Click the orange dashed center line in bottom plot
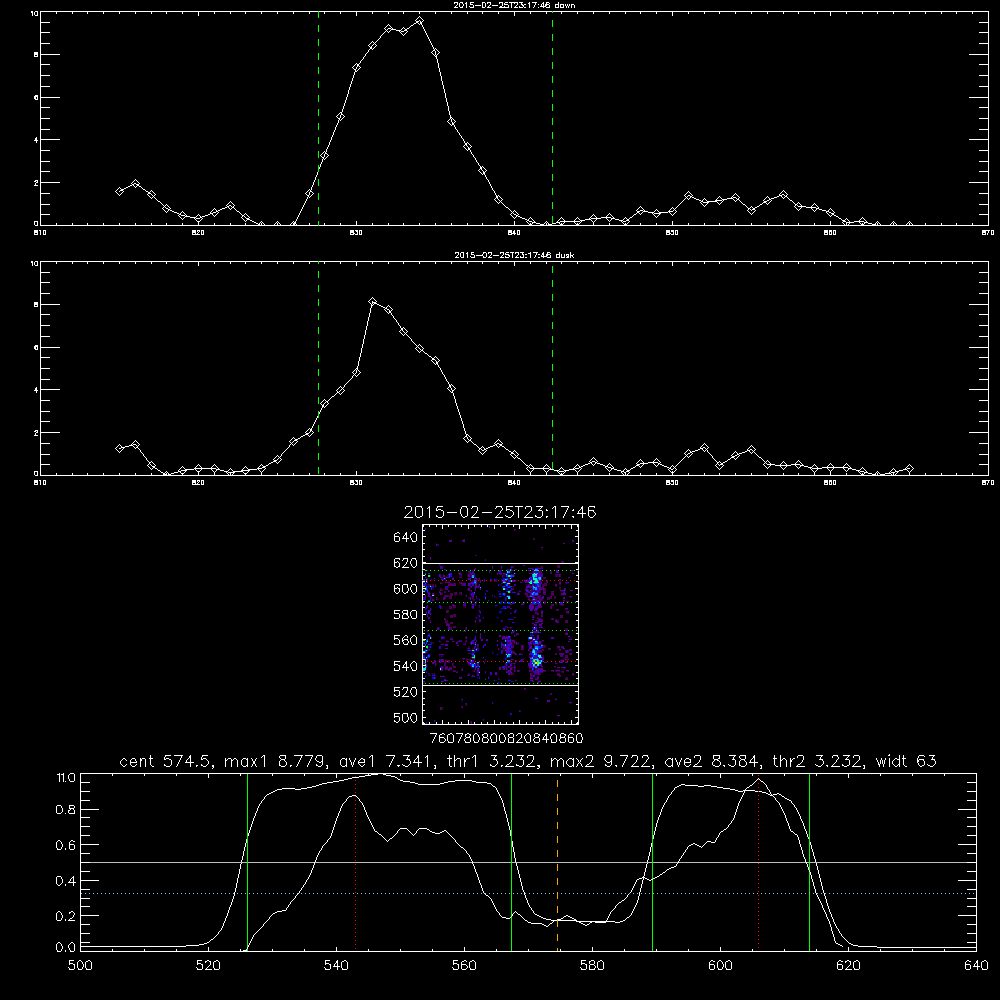The image size is (1000, 1000). tap(557, 861)
